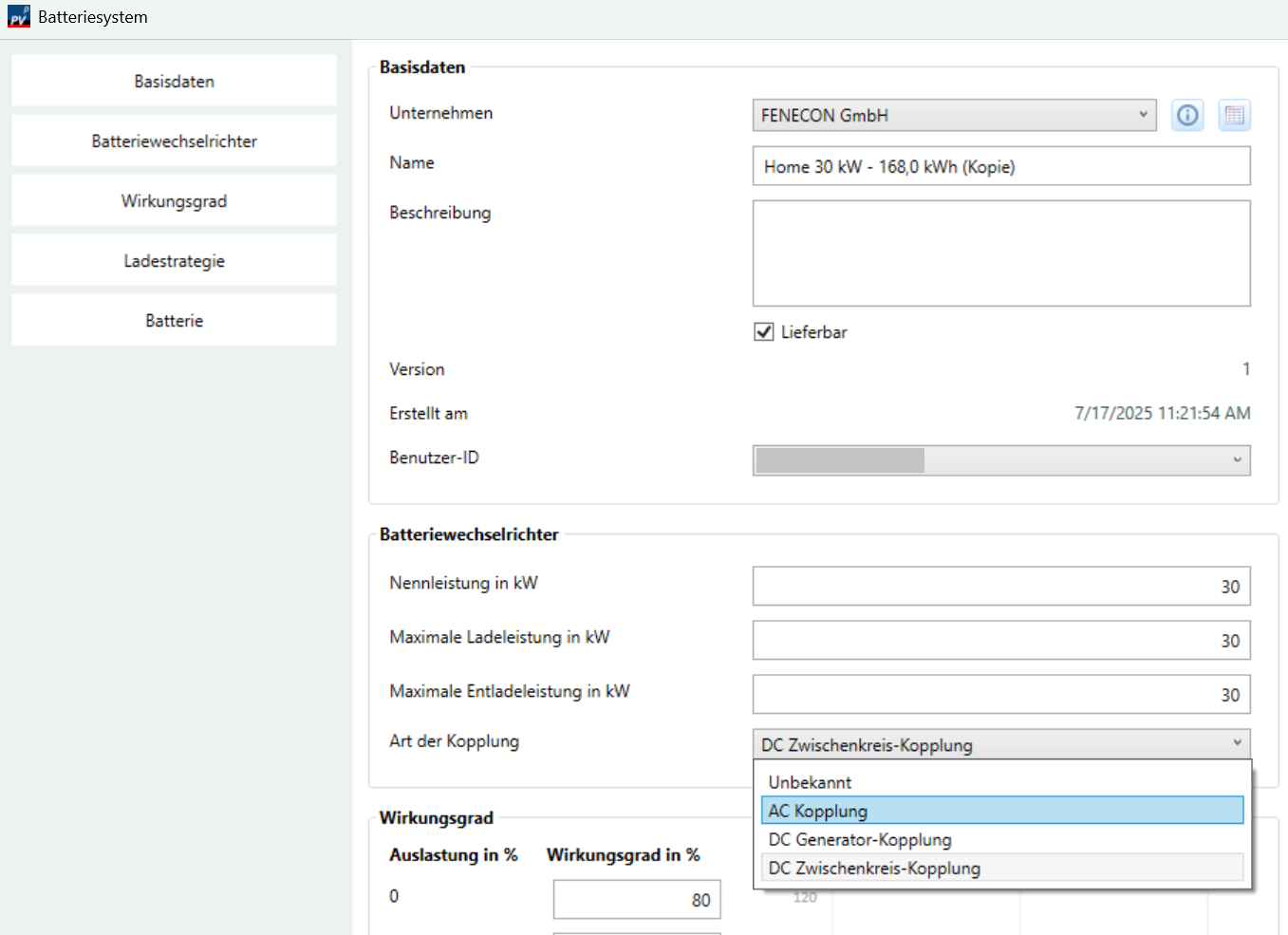This screenshot has height=935, width=1288.
Task: Open the Benutzer-ID dropdown
Action: [1237, 460]
